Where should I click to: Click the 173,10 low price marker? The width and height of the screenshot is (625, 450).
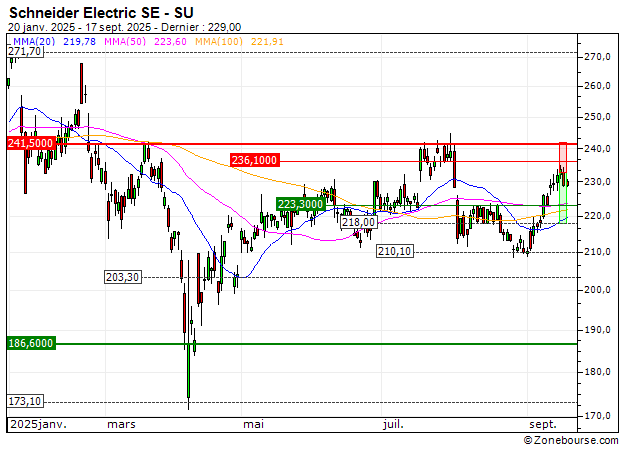(25, 402)
